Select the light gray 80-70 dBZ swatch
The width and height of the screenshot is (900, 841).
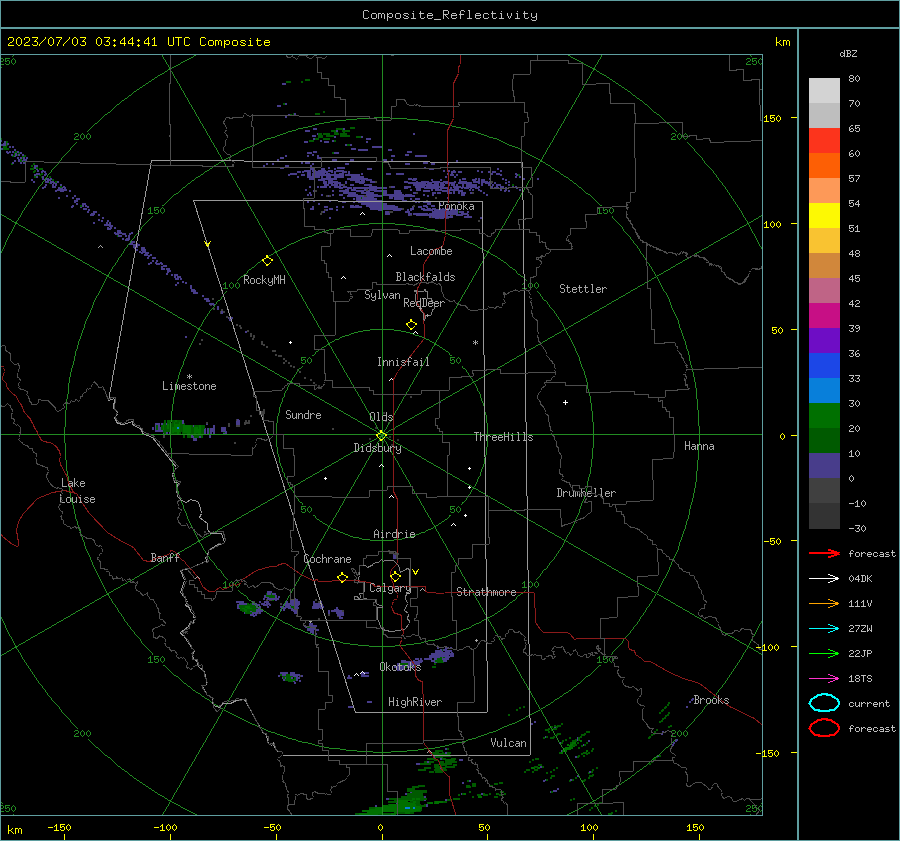(824, 91)
